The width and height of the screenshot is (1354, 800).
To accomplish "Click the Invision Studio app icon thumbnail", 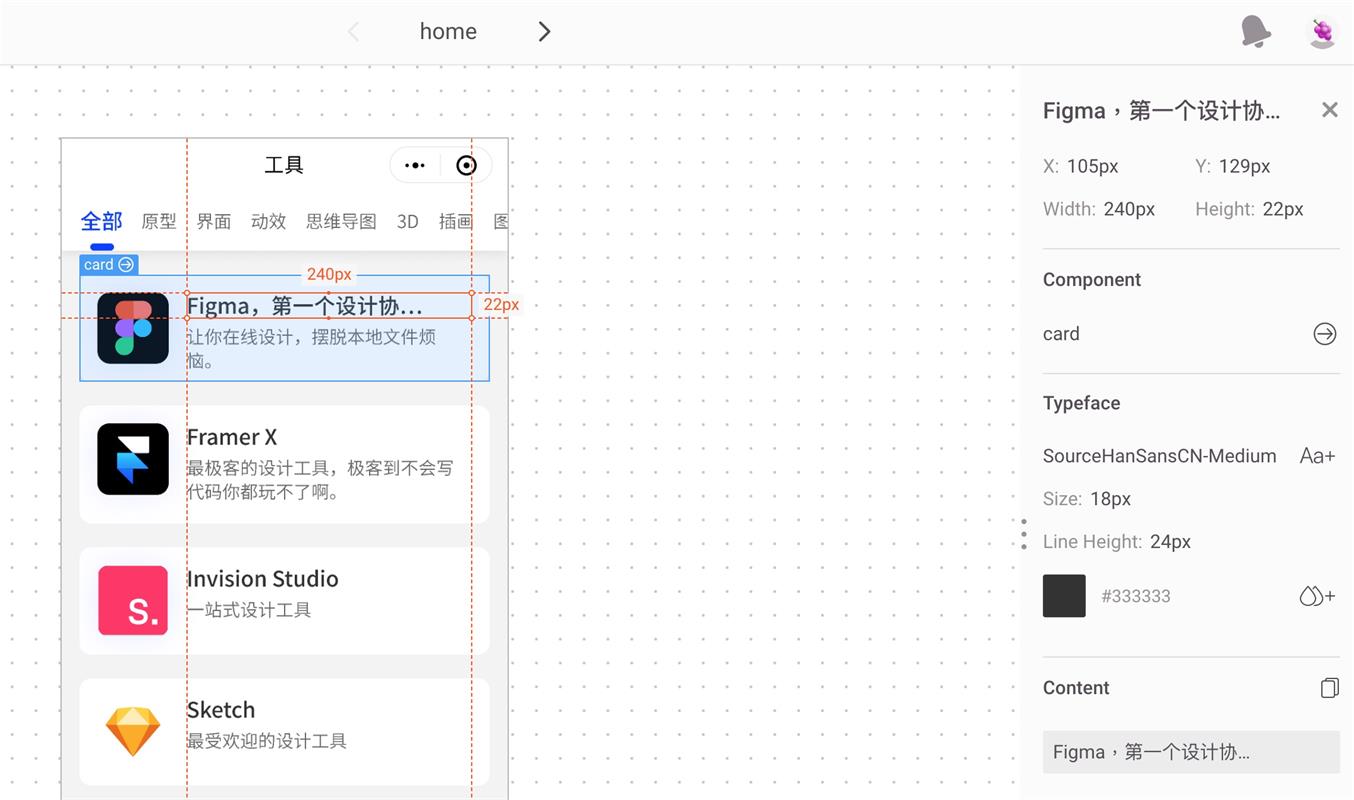I will pos(133,601).
